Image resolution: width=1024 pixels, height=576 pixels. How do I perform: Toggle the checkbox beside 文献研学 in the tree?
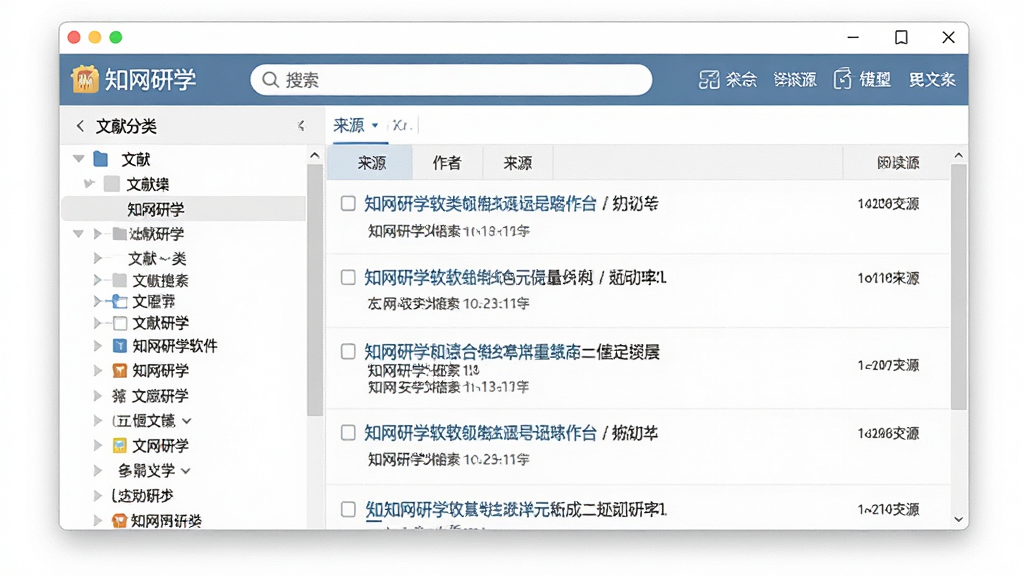pos(120,323)
